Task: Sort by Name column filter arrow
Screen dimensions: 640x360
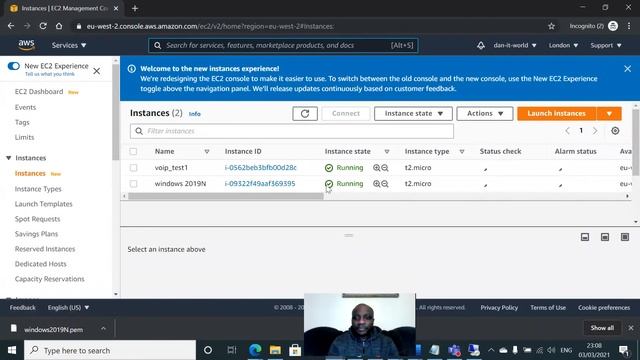Action: (207, 151)
